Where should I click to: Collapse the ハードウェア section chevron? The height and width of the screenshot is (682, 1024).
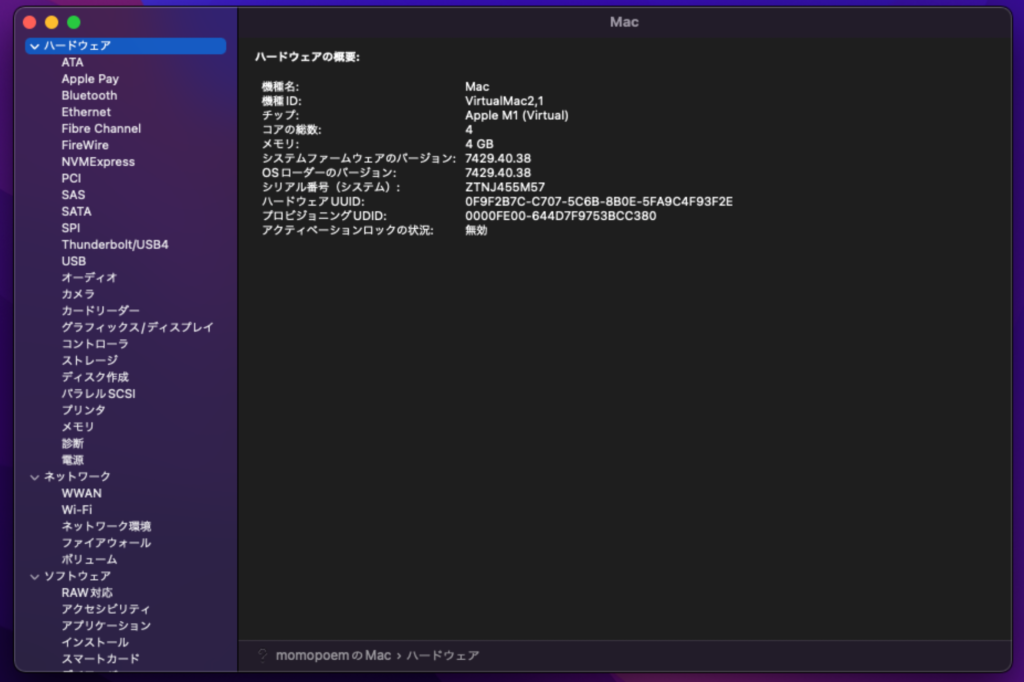click(x=35, y=46)
